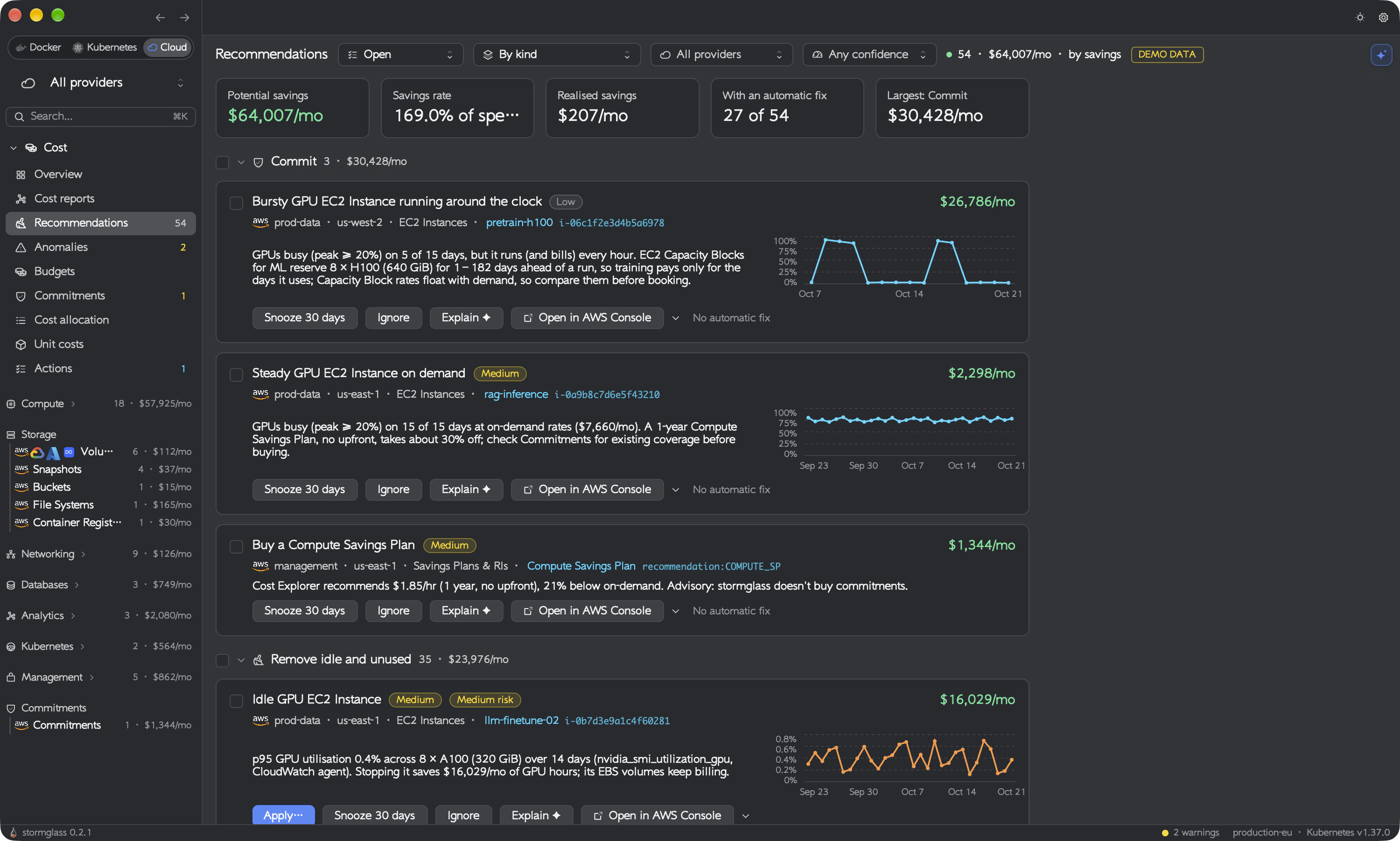1400x841 pixels.
Task: Switch to the Docker tab
Action: pyautogui.click(x=39, y=47)
